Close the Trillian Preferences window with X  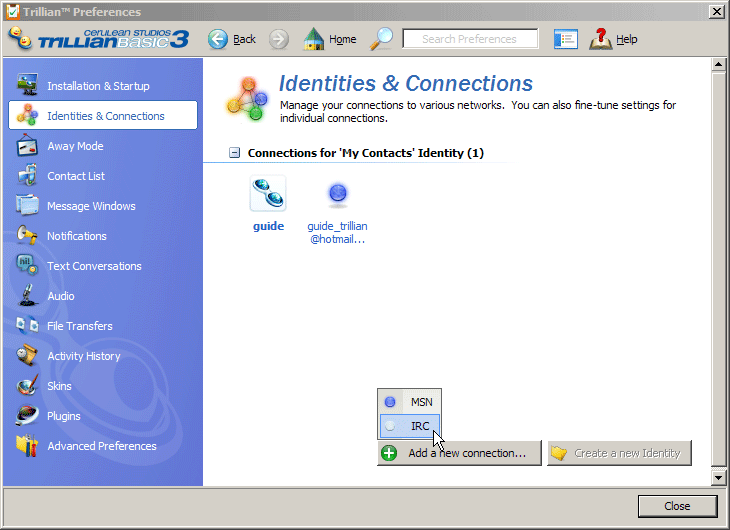click(x=717, y=11)
